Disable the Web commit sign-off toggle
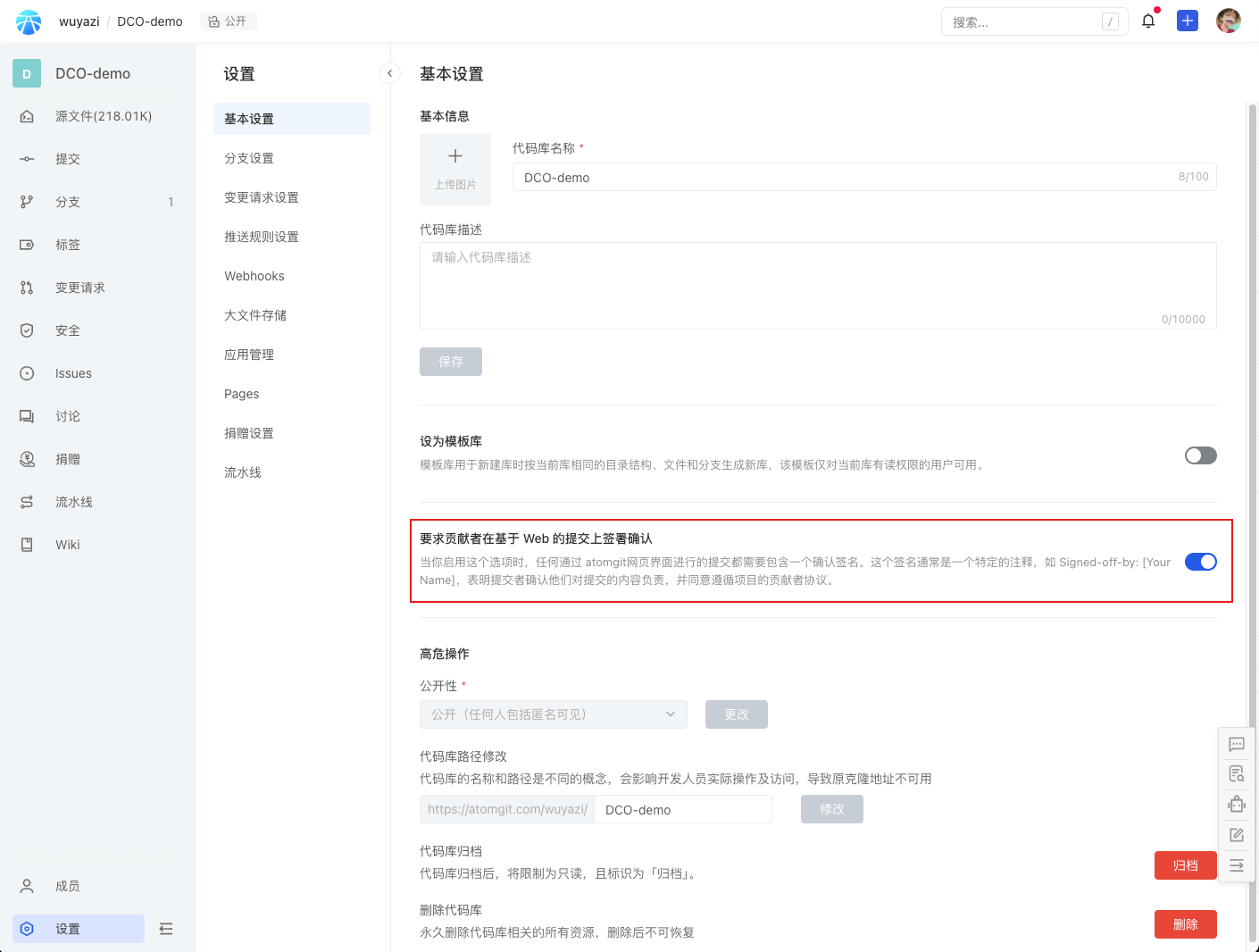 1200,562
